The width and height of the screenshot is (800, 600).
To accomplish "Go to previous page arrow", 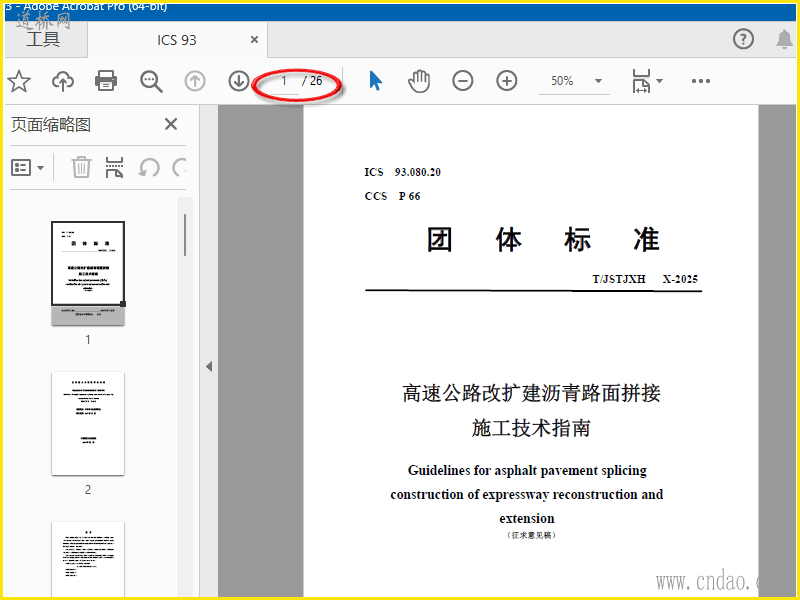I will point(195,81).
